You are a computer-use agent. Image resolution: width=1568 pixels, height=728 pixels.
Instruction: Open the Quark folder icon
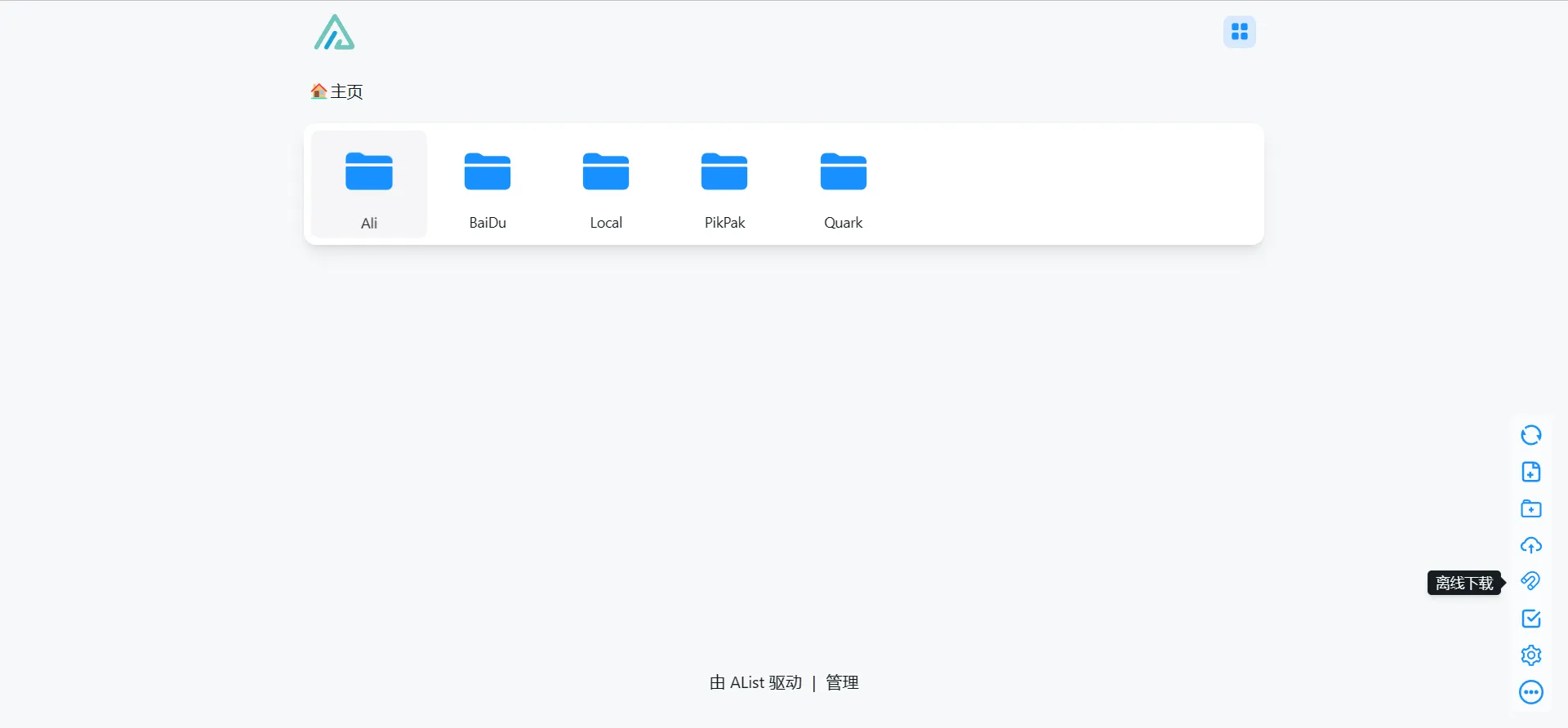coord(843,171)
